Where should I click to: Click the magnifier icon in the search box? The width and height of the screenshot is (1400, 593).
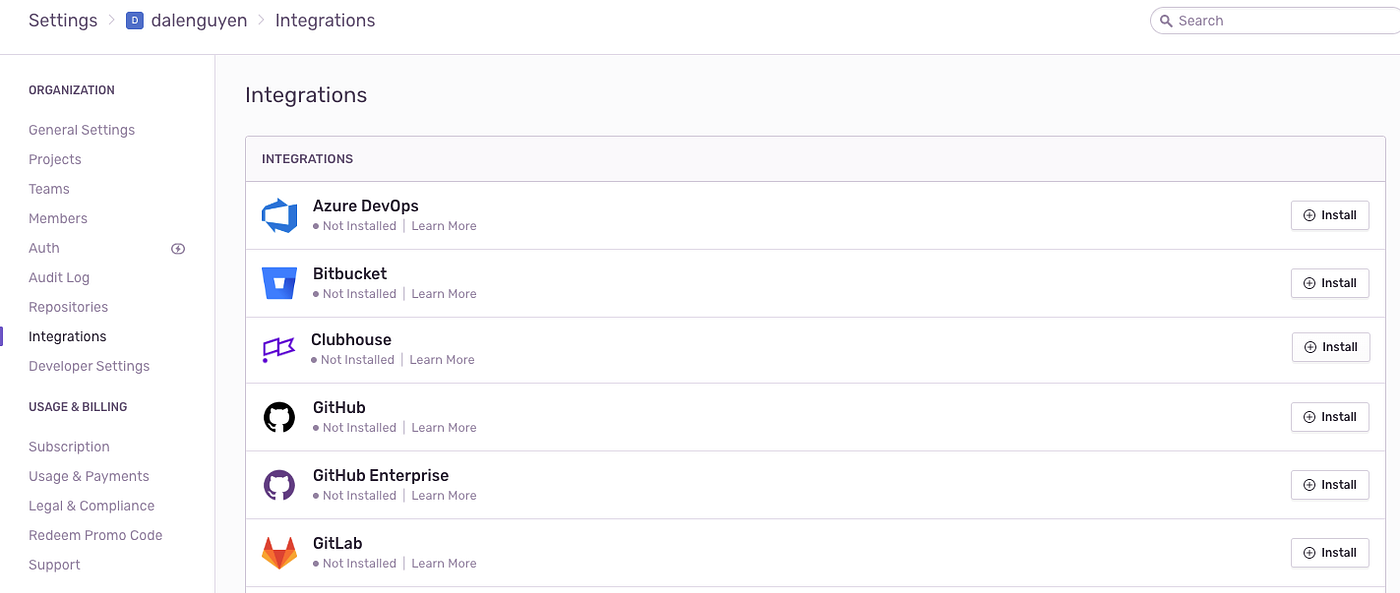(1166, 21)
